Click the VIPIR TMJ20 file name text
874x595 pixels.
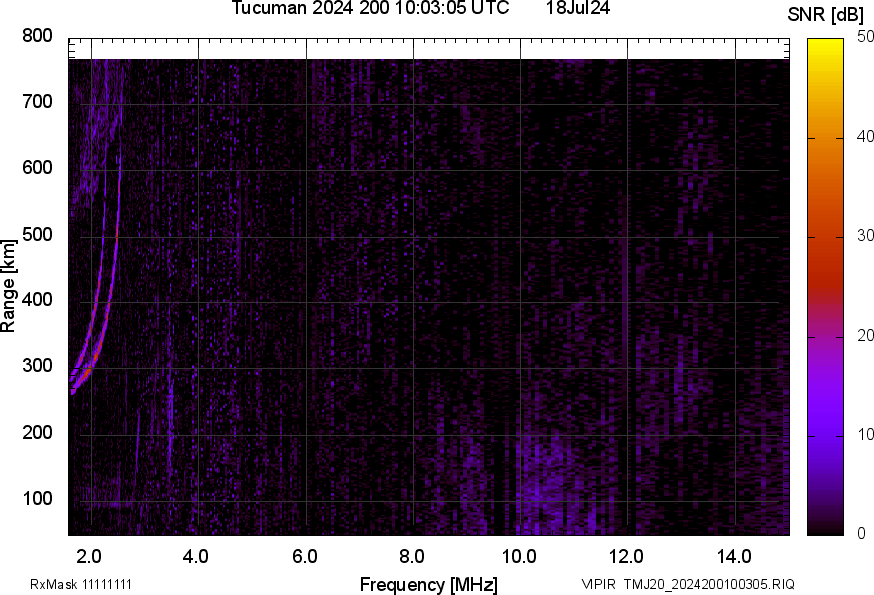point(688,584)
